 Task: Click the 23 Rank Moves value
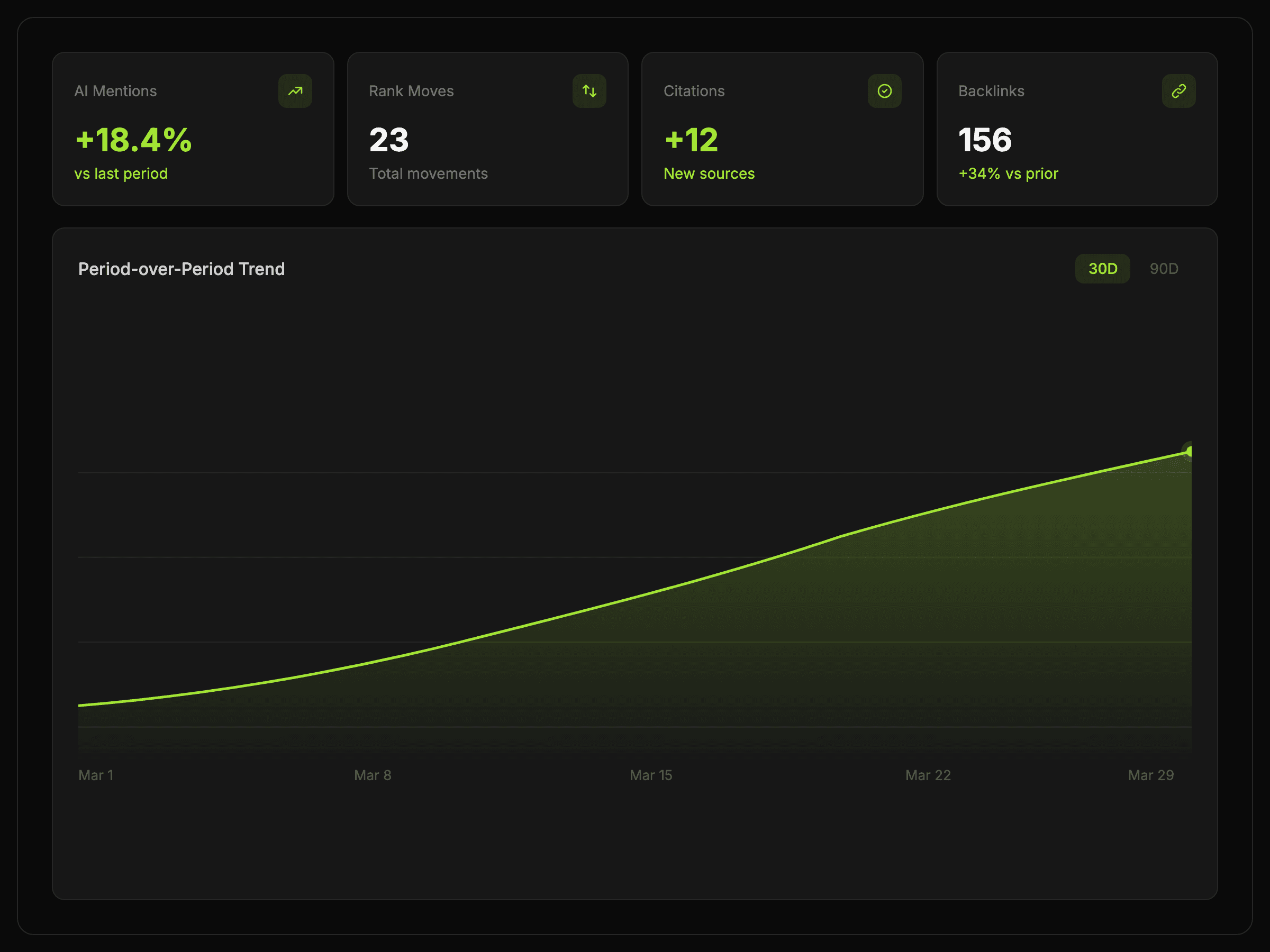[389, 140]
